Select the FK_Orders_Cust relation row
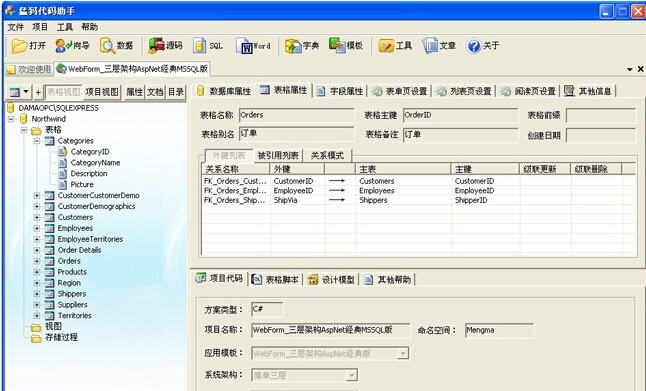The width and height of the screenshot is (646, 391). (418, 181)
